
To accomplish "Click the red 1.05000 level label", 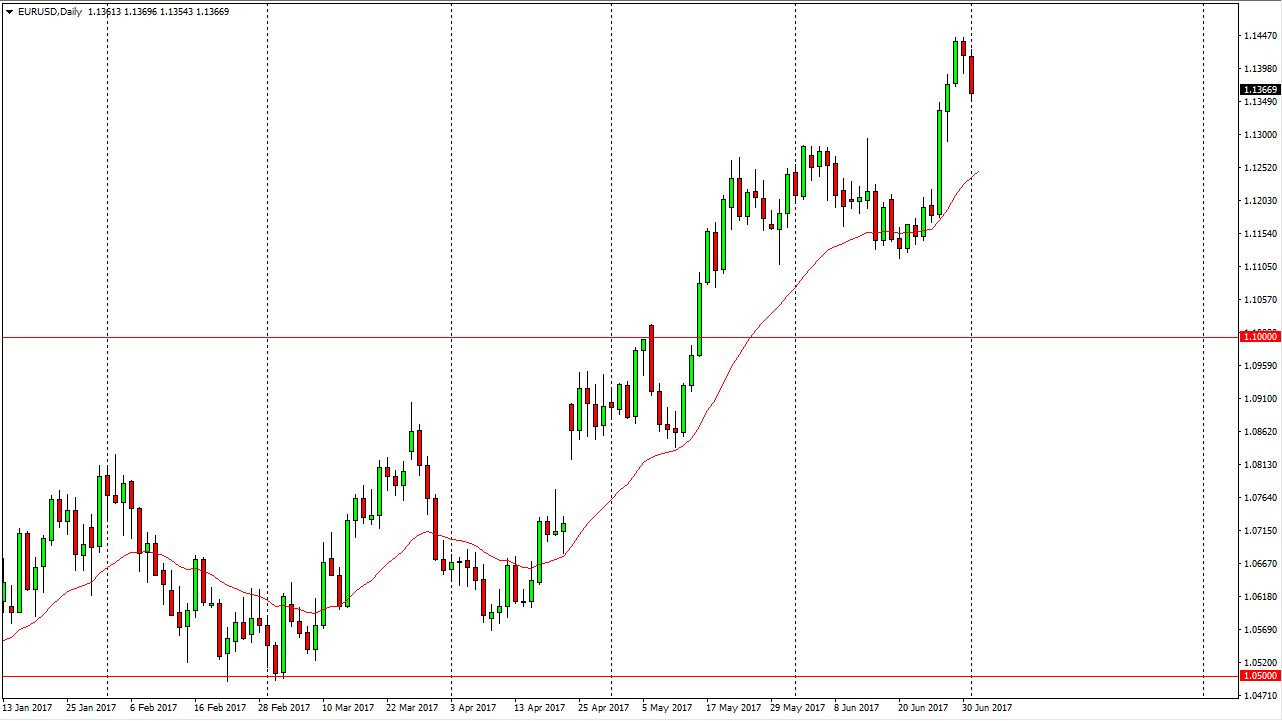I will tap(1260, 676).
